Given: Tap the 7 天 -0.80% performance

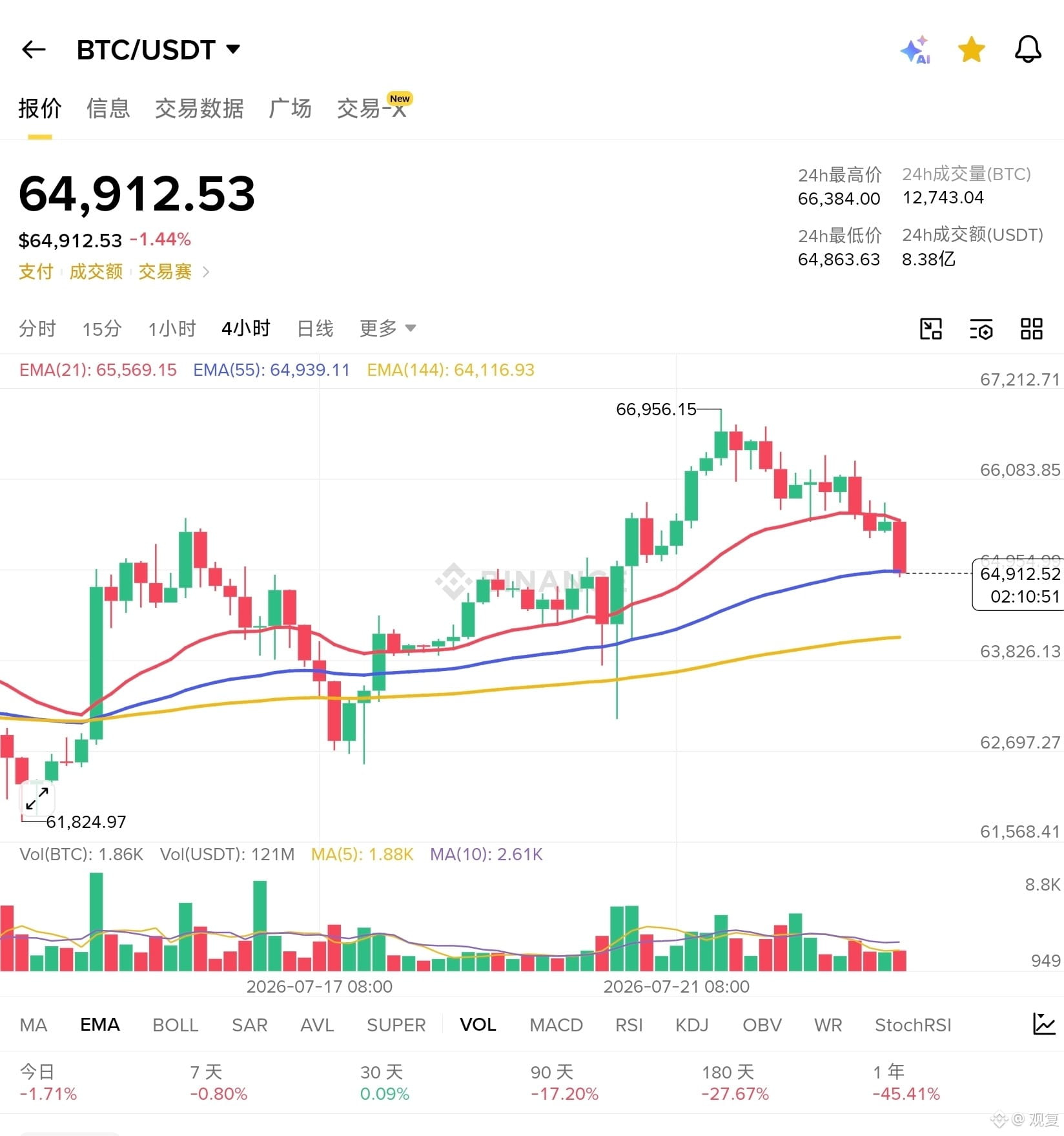Looking at the screenshot, I should coord(219,1082).
